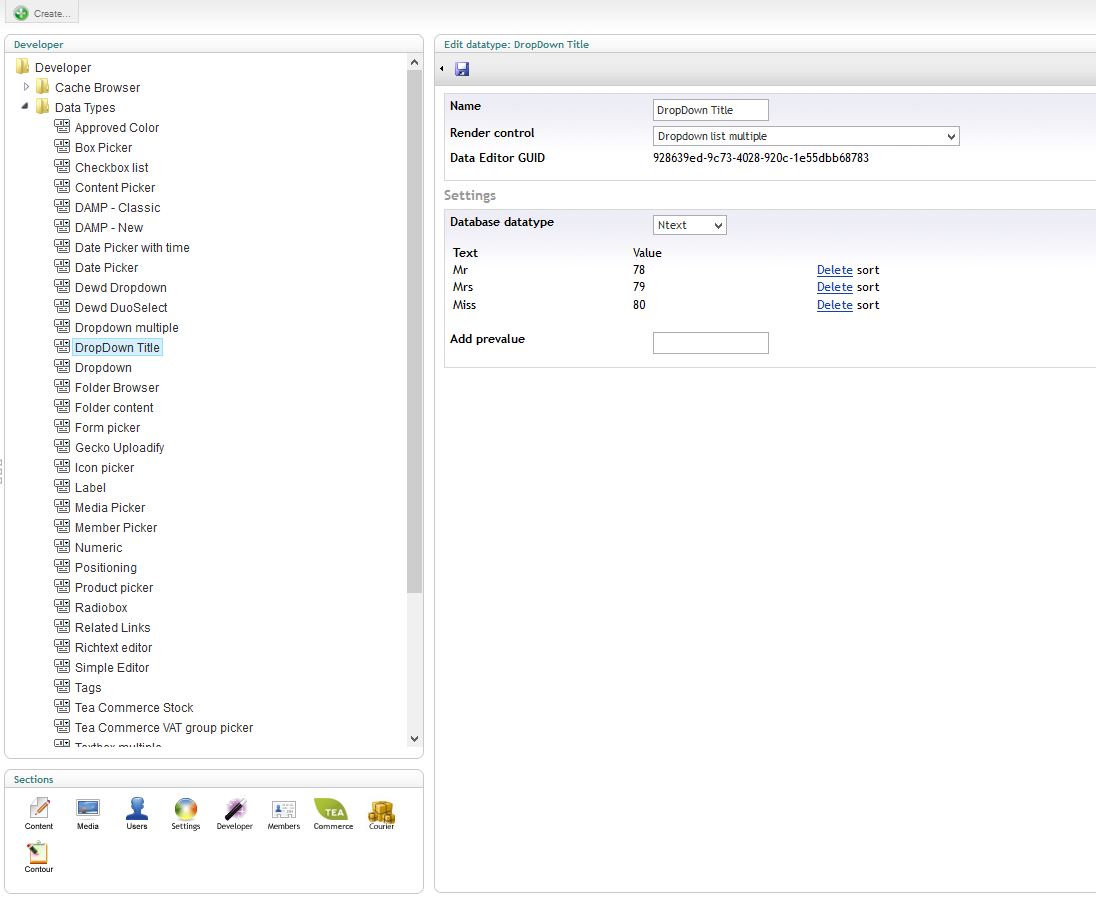Click the Create button

42,13
